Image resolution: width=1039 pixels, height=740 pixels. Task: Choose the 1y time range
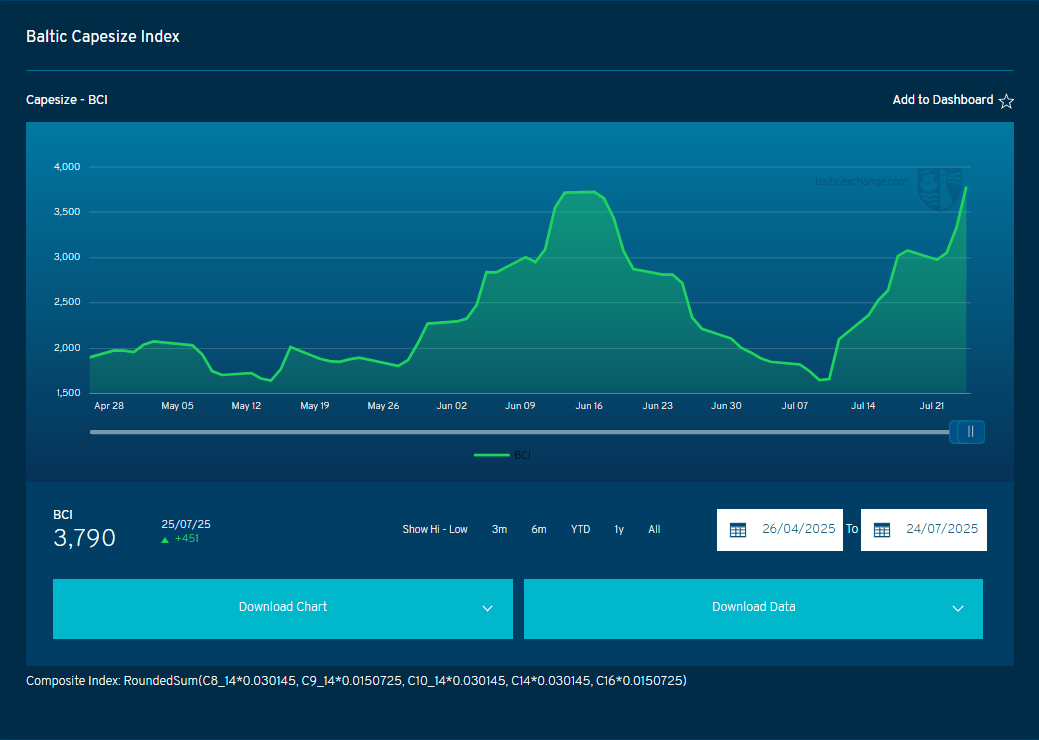pos(619,529)
